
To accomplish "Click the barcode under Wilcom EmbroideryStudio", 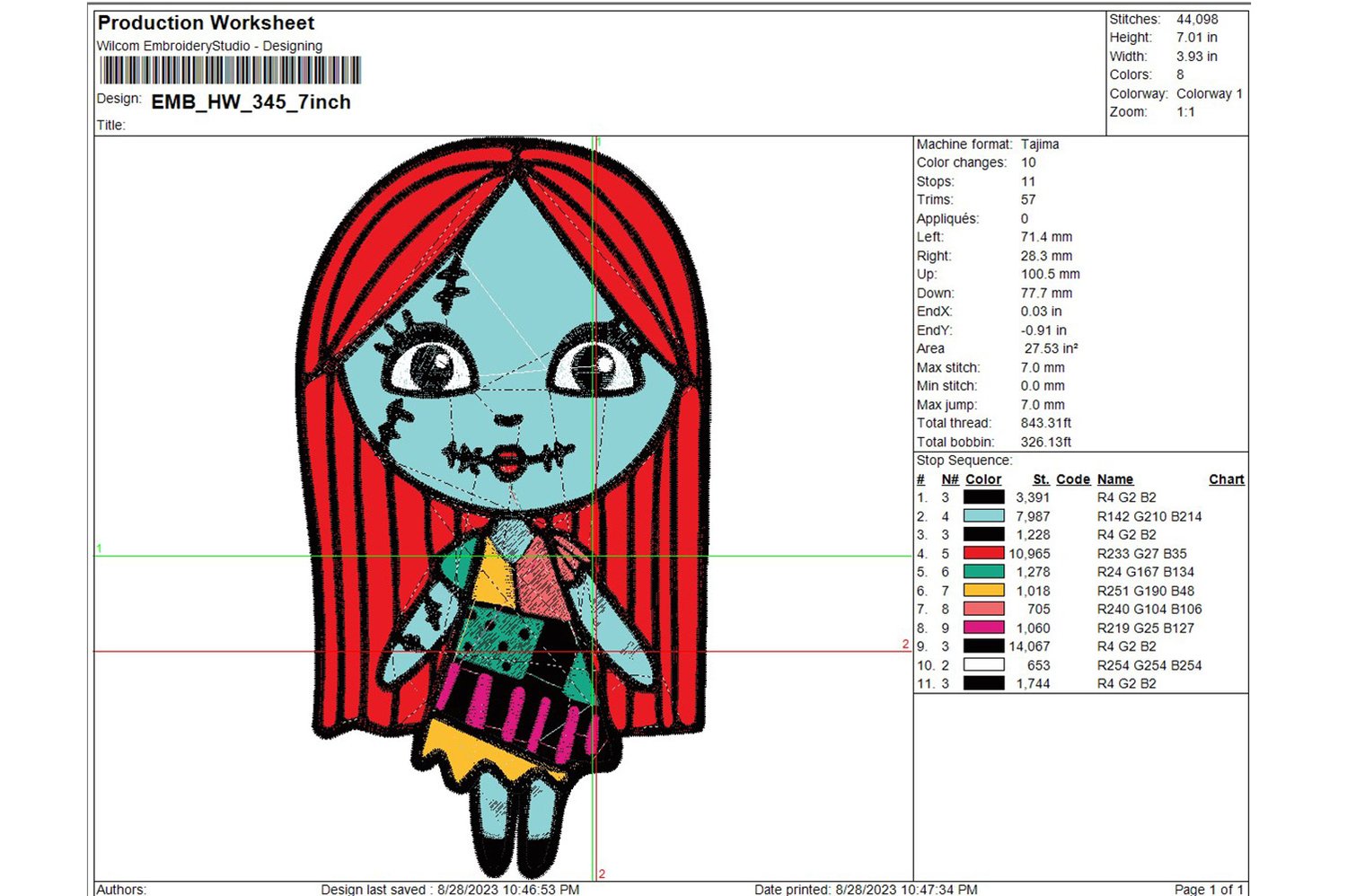I will click(231, 70).
